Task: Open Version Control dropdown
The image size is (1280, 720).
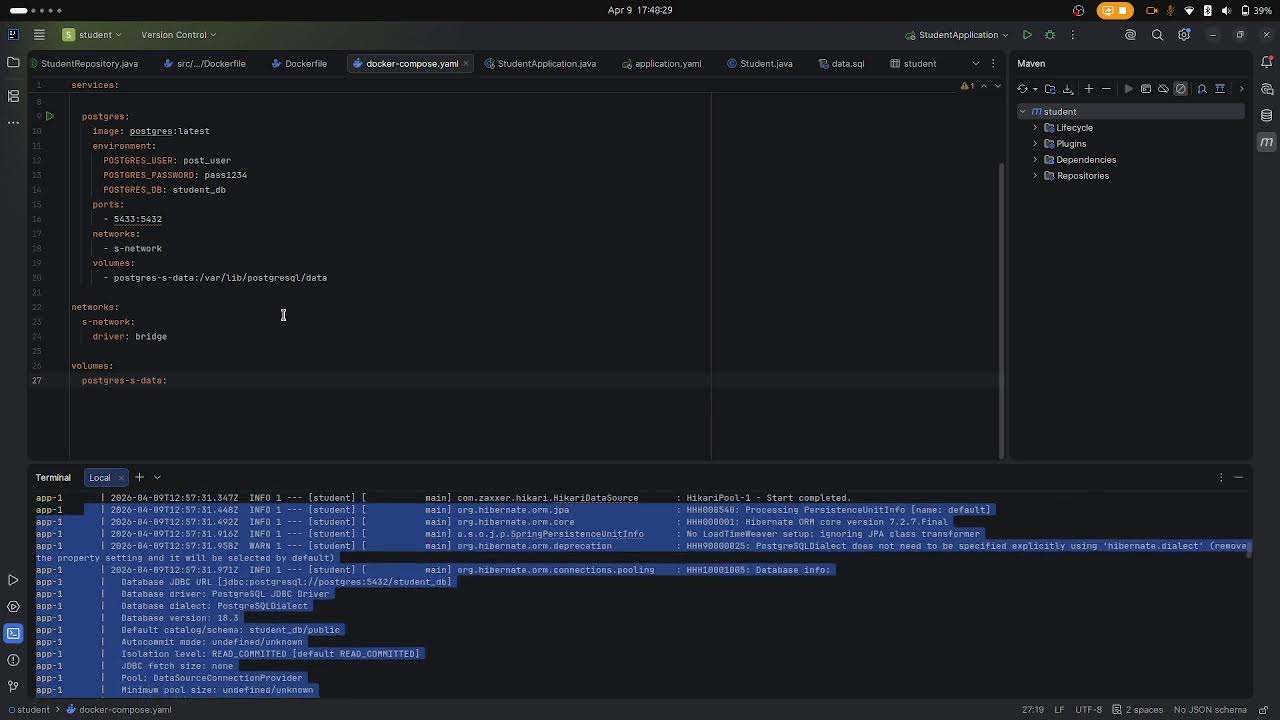Action: pyautogui.click(x=178, y=35)
